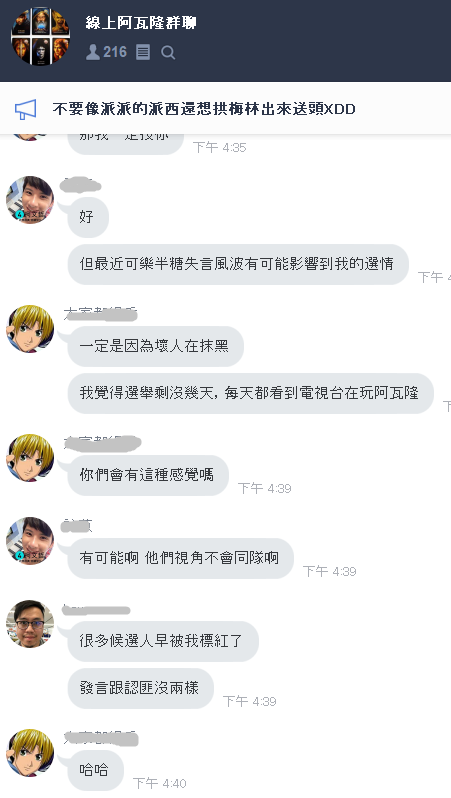
Task: Search chat with the magnifier icon
Action: (x=168, y=52)
